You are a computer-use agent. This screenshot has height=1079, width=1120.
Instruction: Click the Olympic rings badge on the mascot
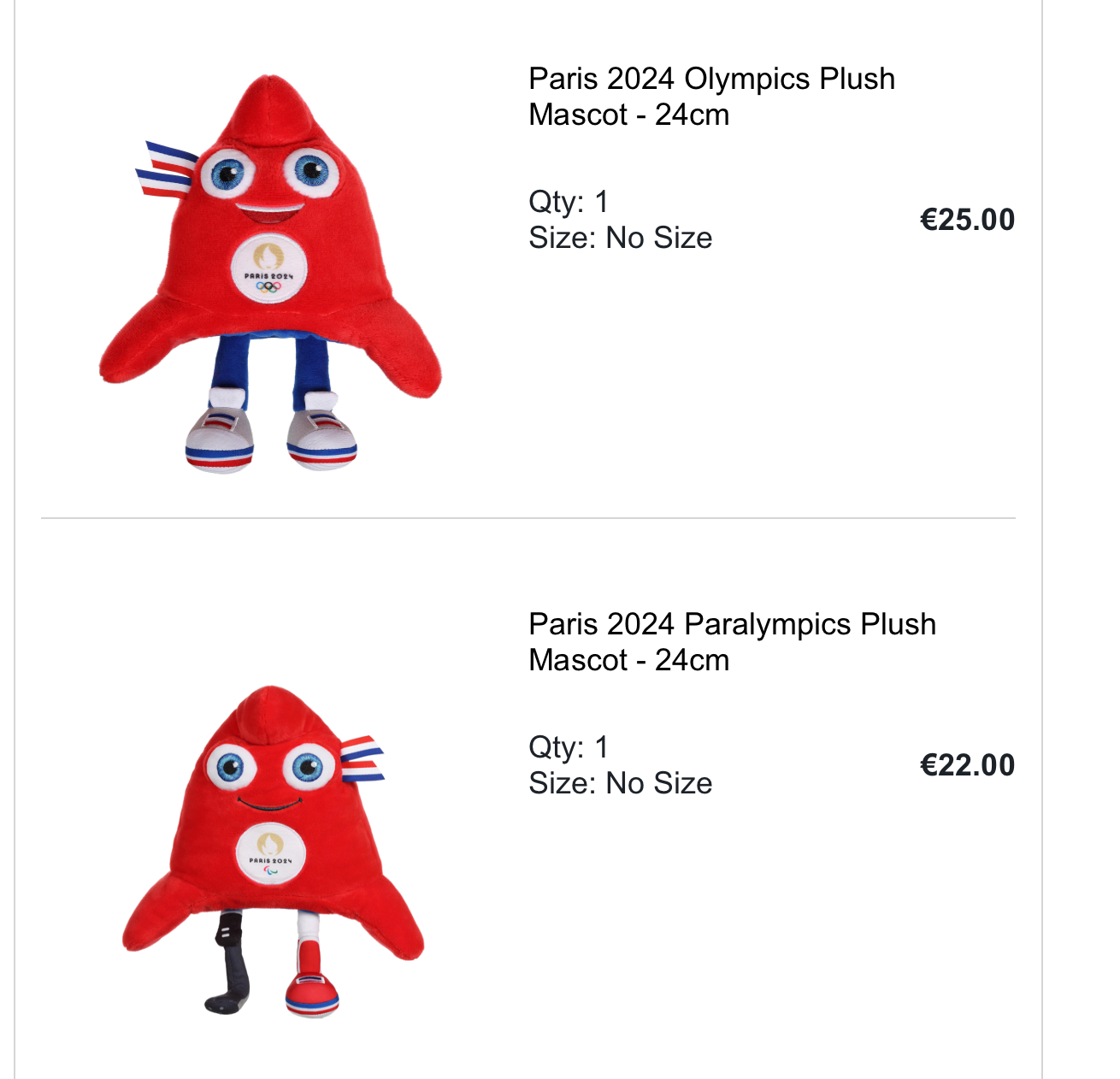click(x=268, y=268)
